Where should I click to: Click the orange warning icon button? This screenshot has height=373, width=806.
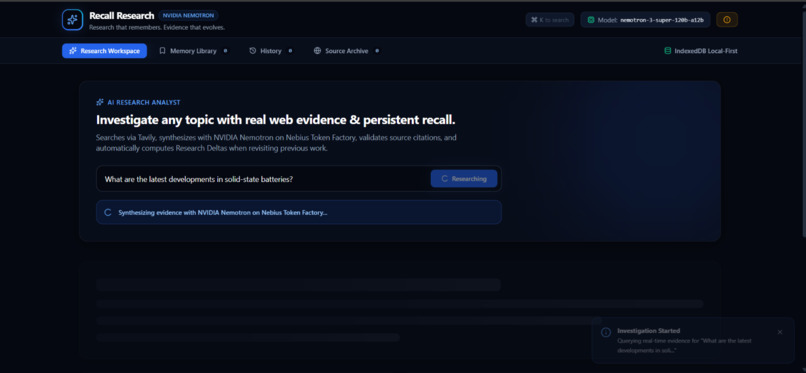pos(727,20)
